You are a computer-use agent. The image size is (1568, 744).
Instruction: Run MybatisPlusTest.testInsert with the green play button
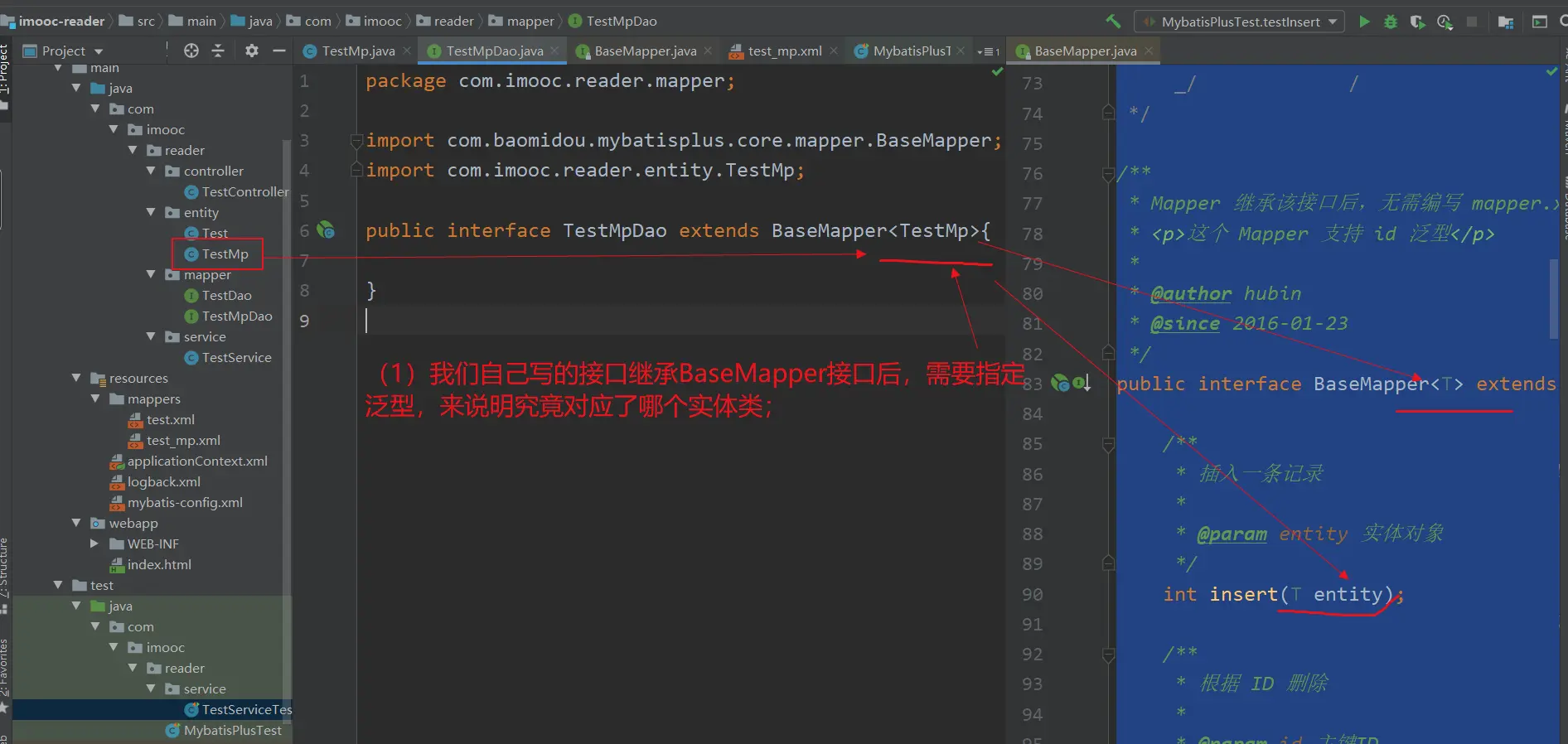click(x=1364, y=22)
